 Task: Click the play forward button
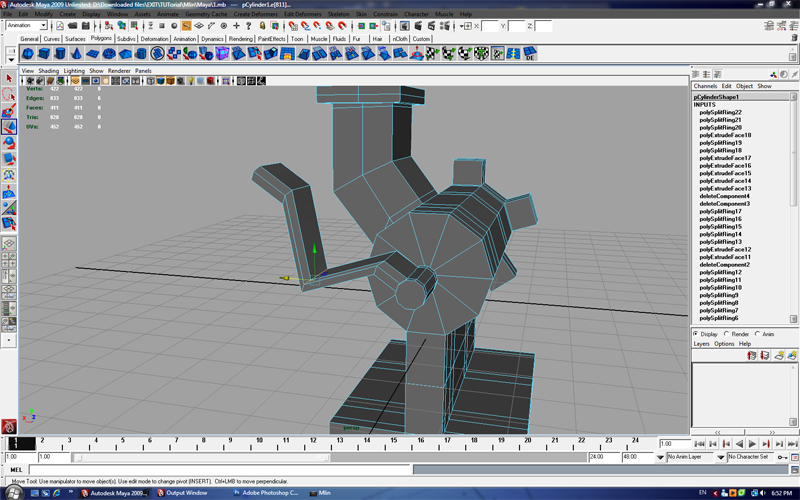tap(752, 443)
